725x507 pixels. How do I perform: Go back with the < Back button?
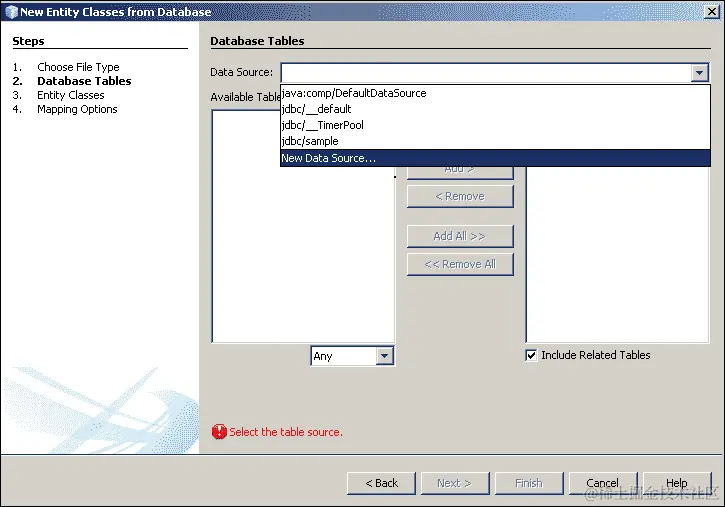[381, 483]
